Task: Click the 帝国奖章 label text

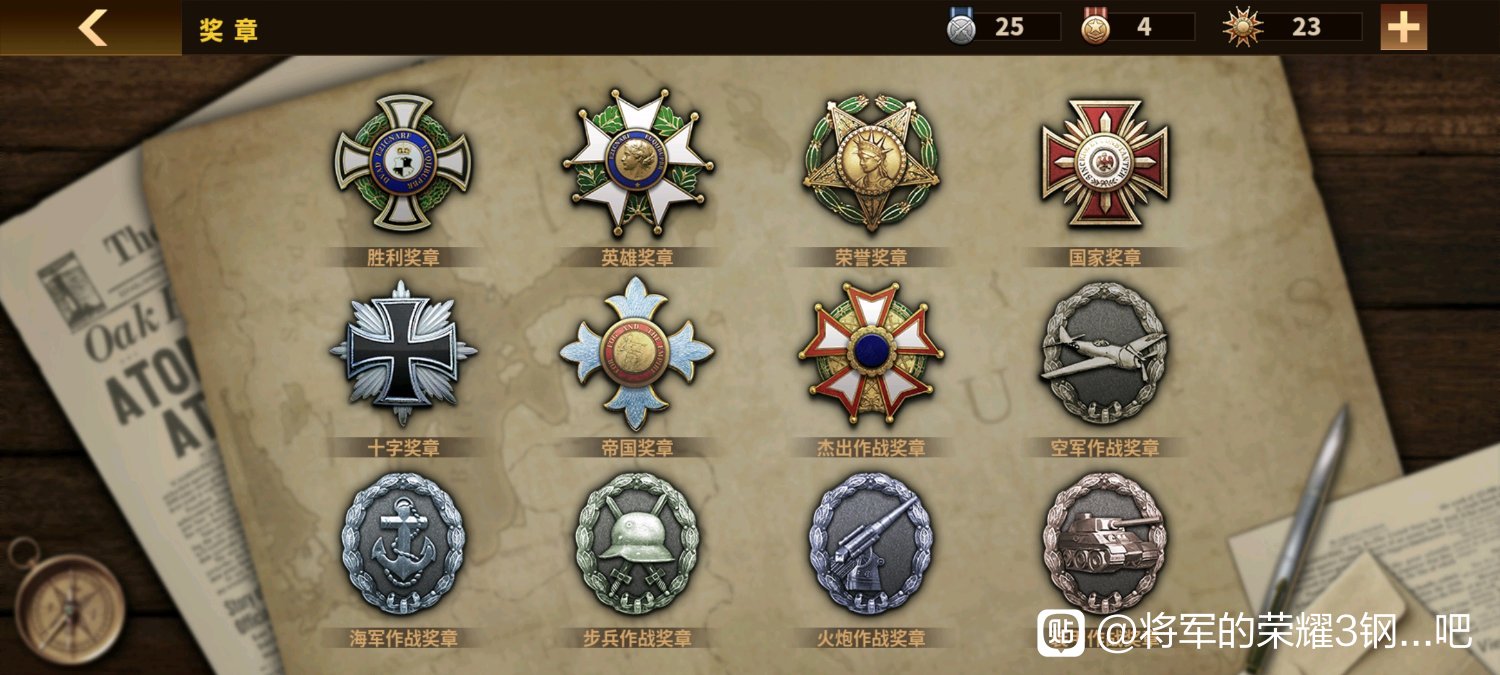Action: 637,448
